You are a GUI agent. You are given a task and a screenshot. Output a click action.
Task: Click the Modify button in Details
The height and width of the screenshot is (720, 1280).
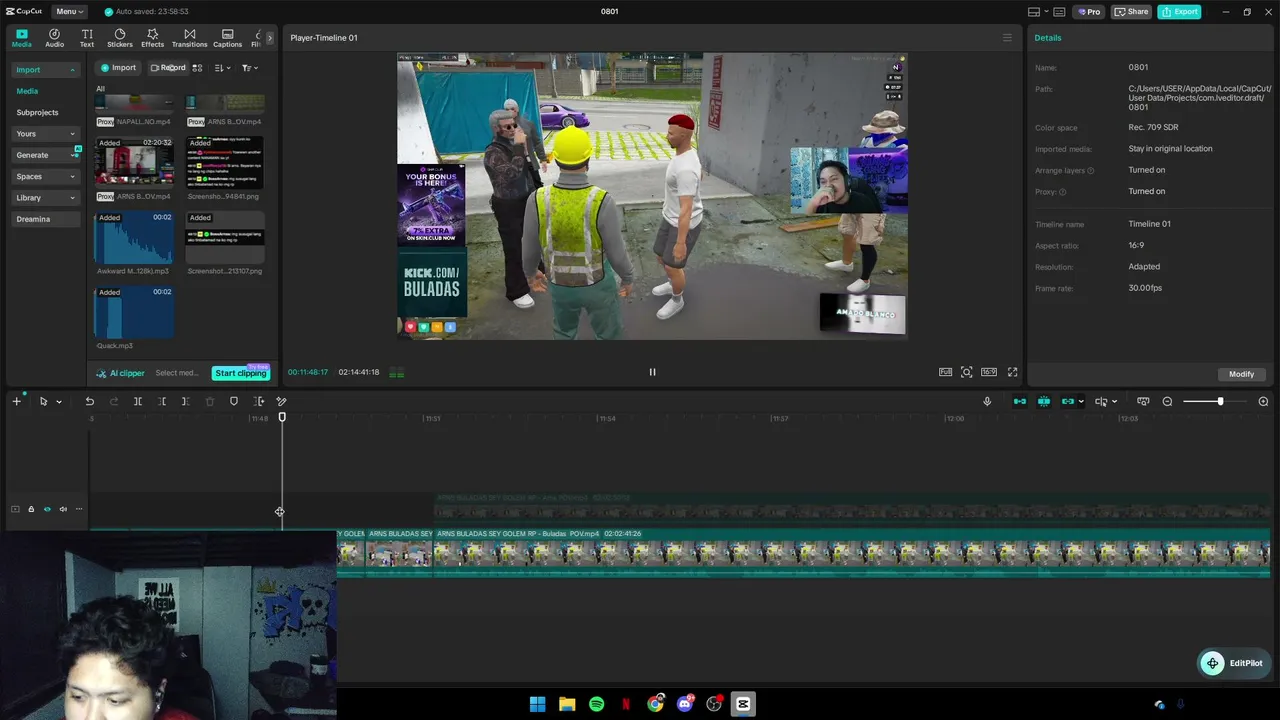1241,374
